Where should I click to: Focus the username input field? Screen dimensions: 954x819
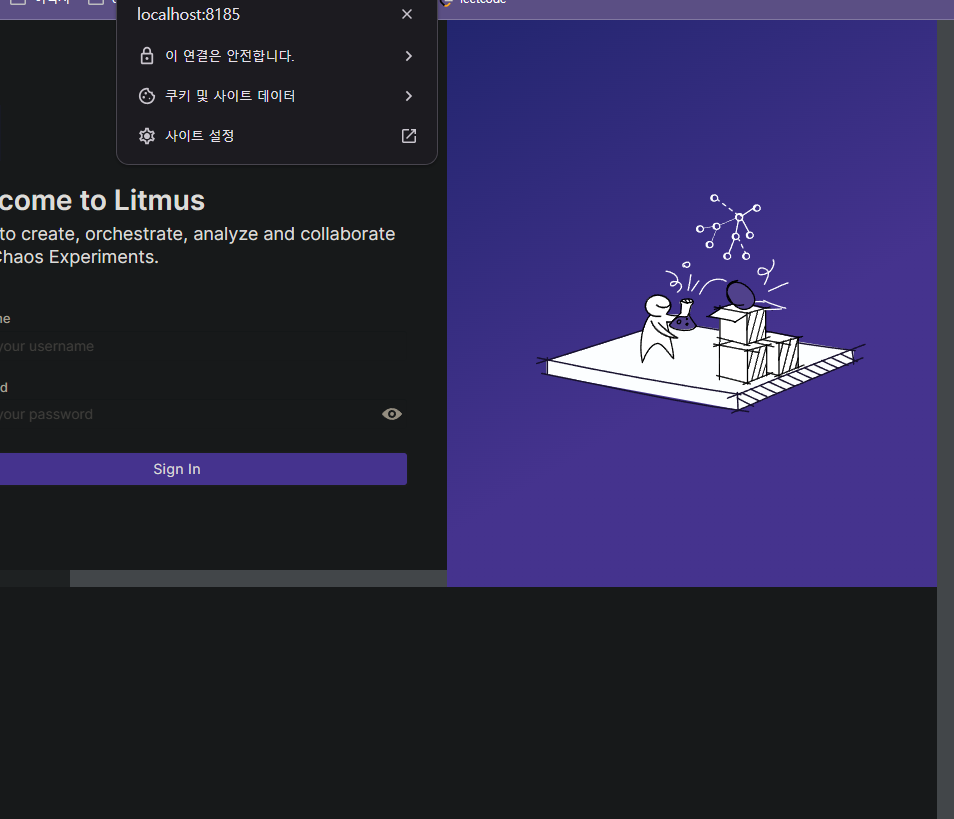(203, 346)
